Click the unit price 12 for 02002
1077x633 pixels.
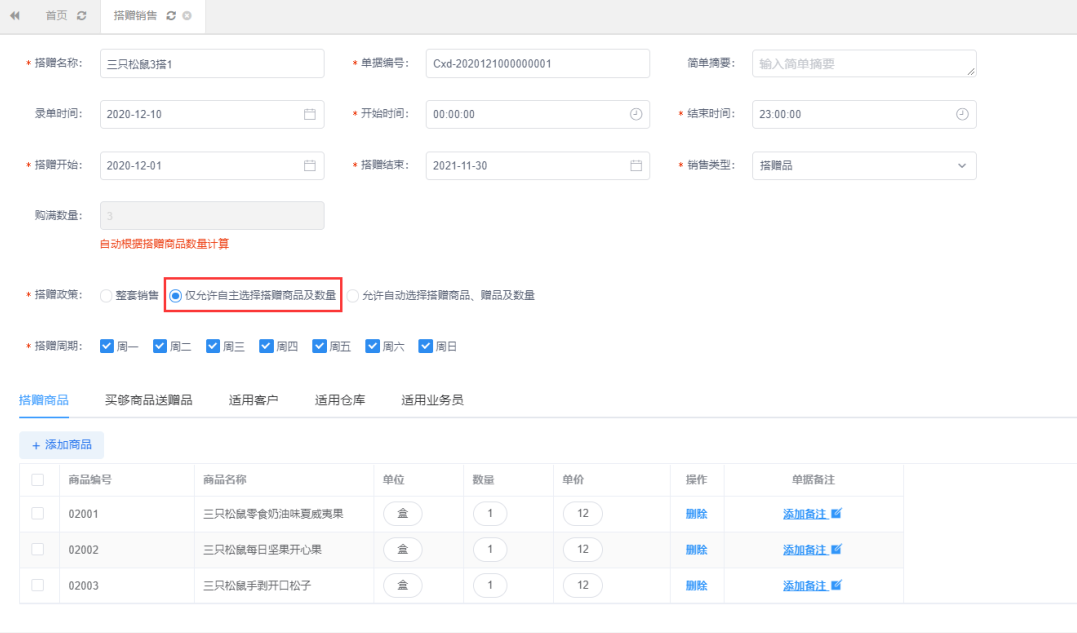(x=582, y=549)
